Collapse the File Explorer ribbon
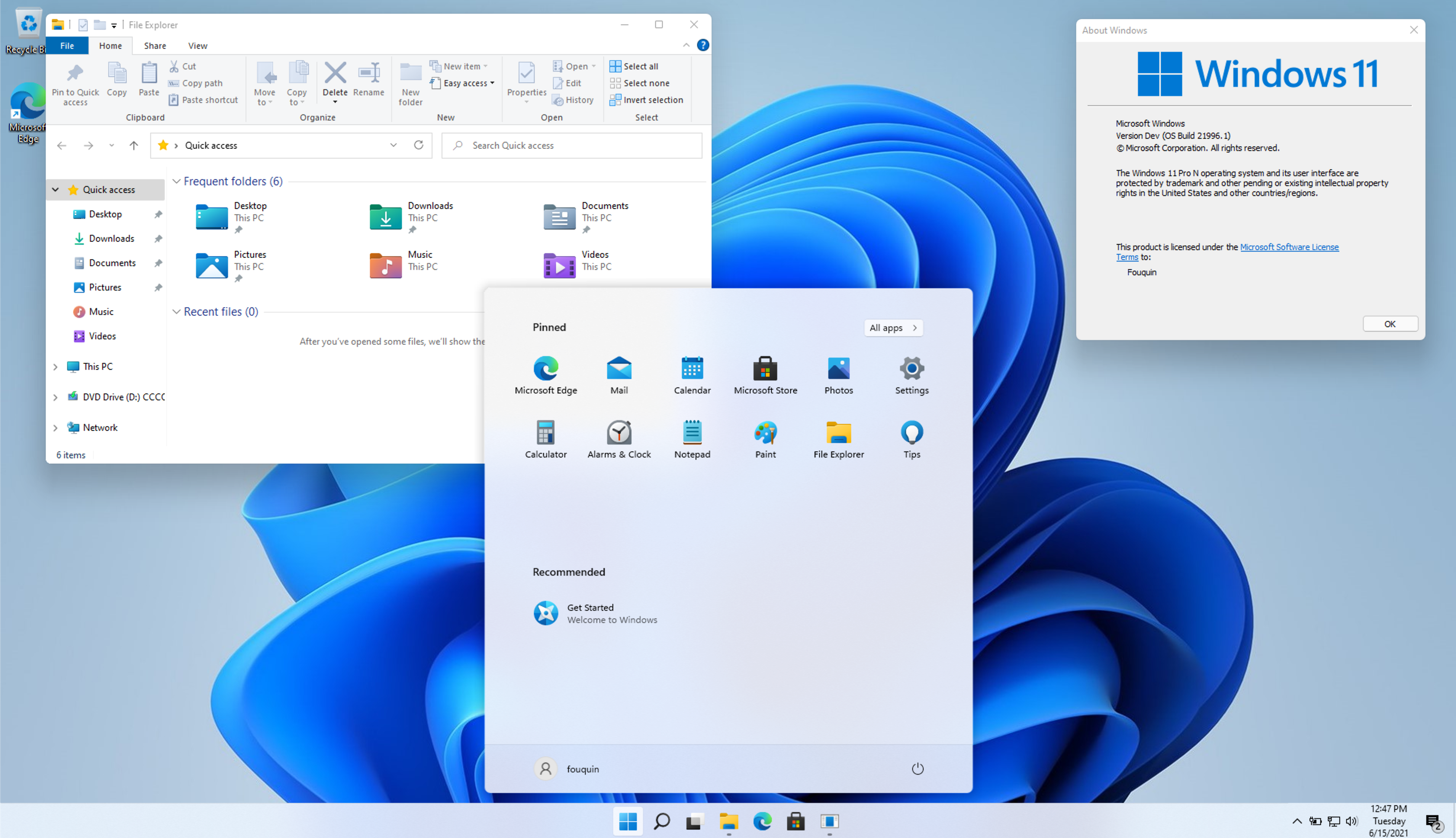Viewport: 1456px width, 838px height. click(x=686, y=45)
